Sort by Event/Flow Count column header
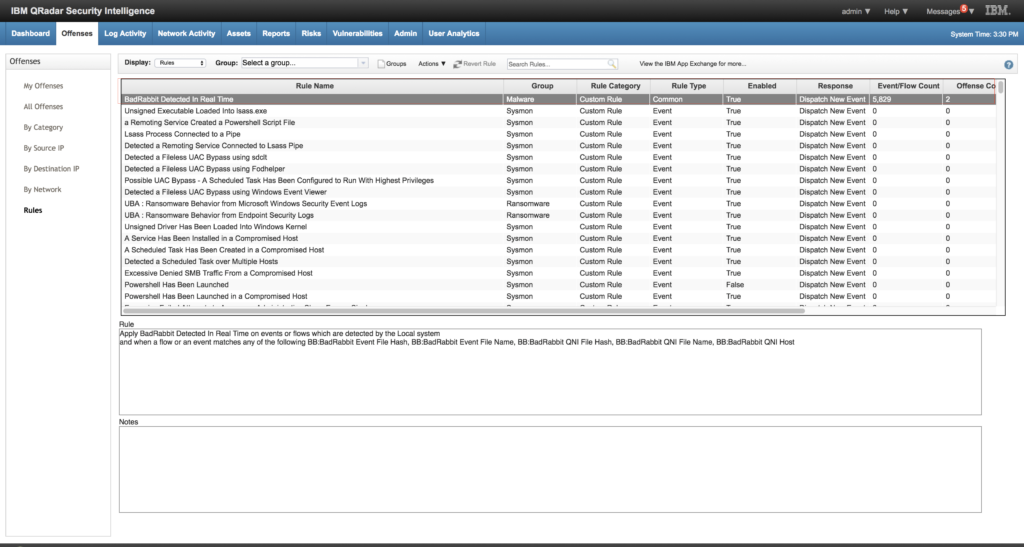Screen dimensions: 1024x547 [906, 86]
